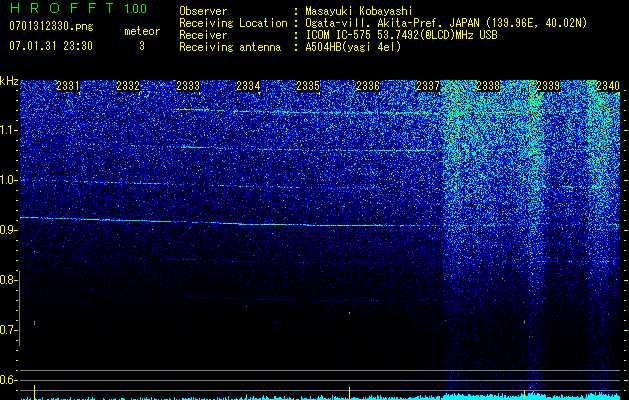Click the cyan signal level strip at bottom
The width and height of the screenshot is (629, 400).
click(x=321, y=397)
